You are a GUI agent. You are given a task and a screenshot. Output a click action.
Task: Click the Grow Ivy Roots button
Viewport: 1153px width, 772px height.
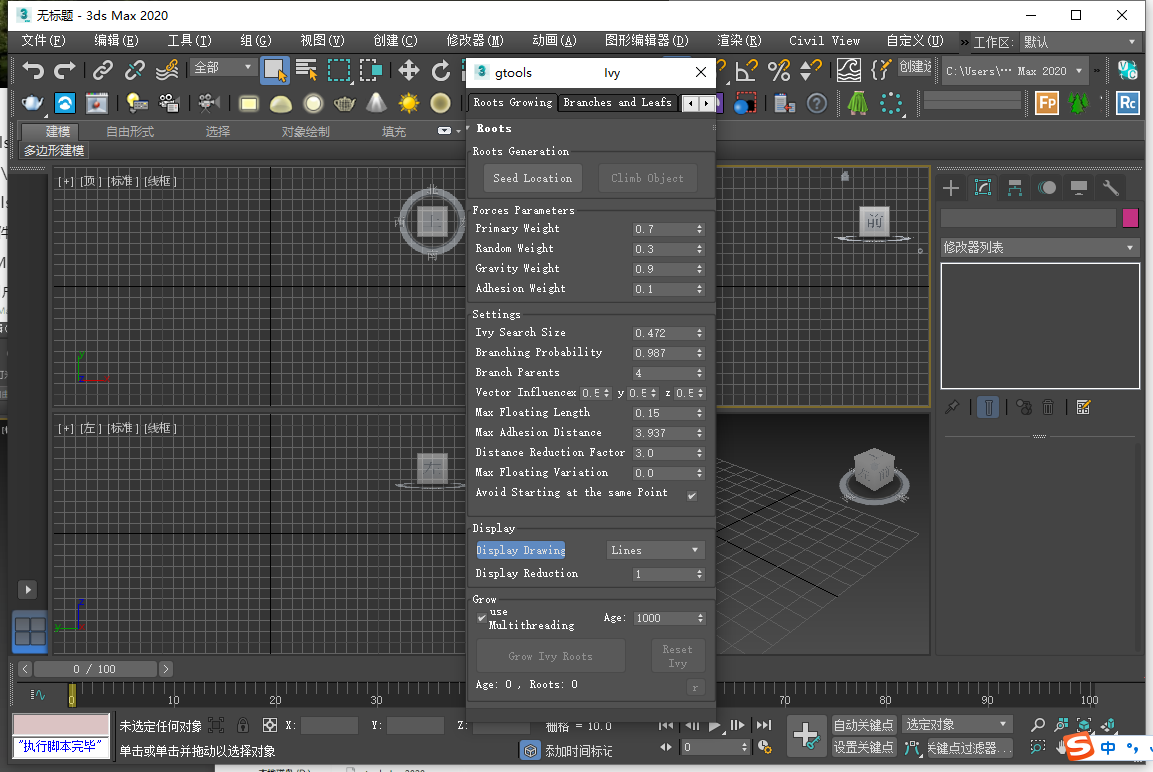[551, 656]
